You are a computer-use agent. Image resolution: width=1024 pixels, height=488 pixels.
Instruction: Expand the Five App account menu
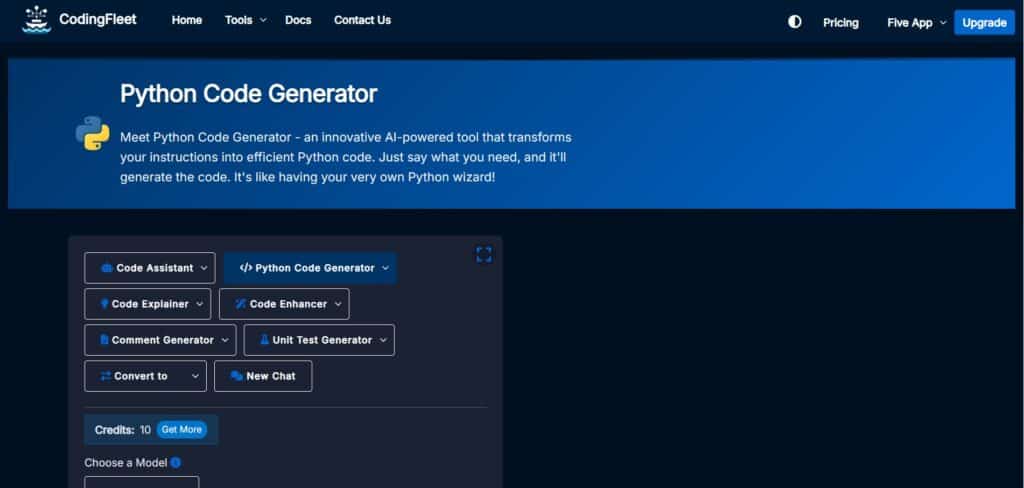click(917, 23)
